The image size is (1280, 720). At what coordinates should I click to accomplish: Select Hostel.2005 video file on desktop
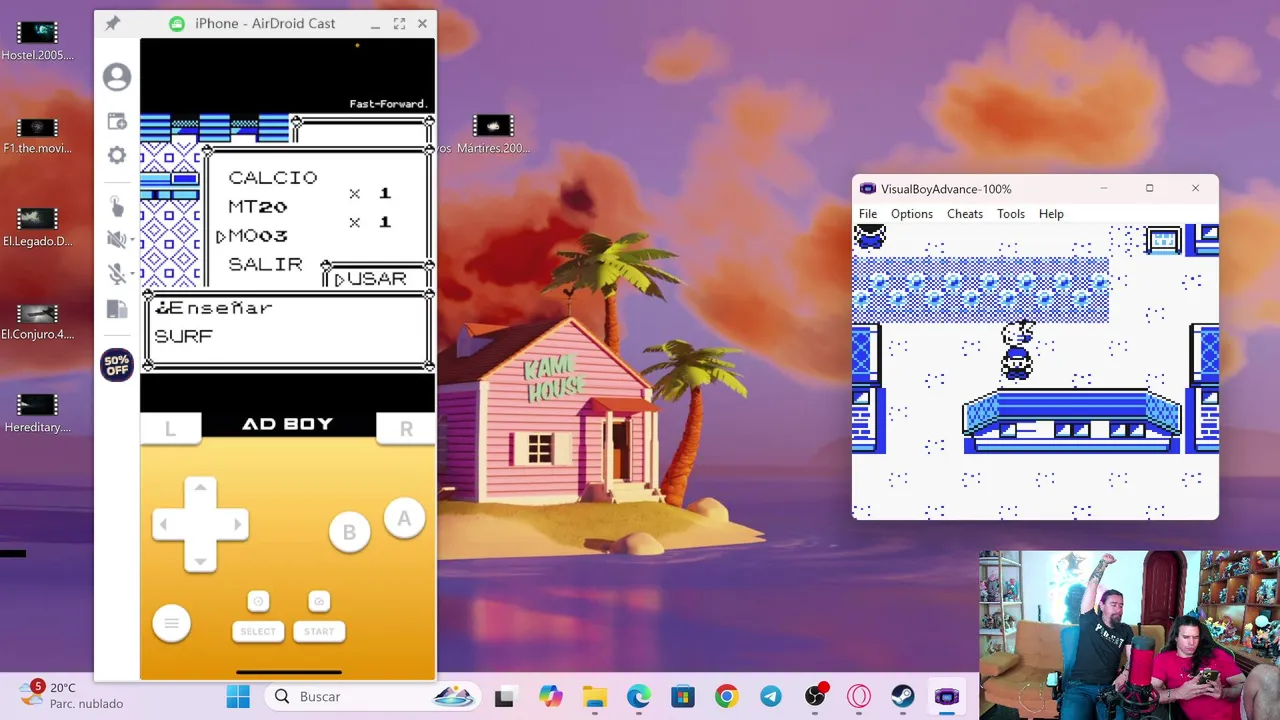click(x=37, y=42)
